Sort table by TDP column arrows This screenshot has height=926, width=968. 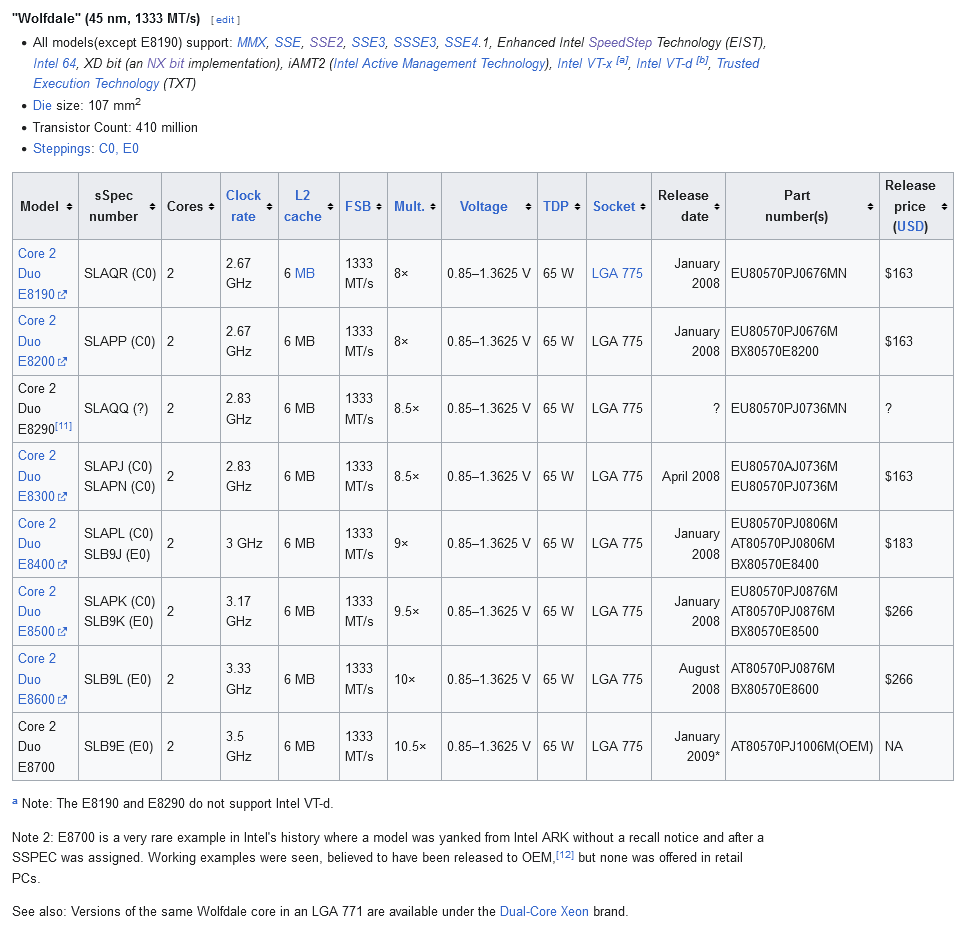[x=577, y=207]
